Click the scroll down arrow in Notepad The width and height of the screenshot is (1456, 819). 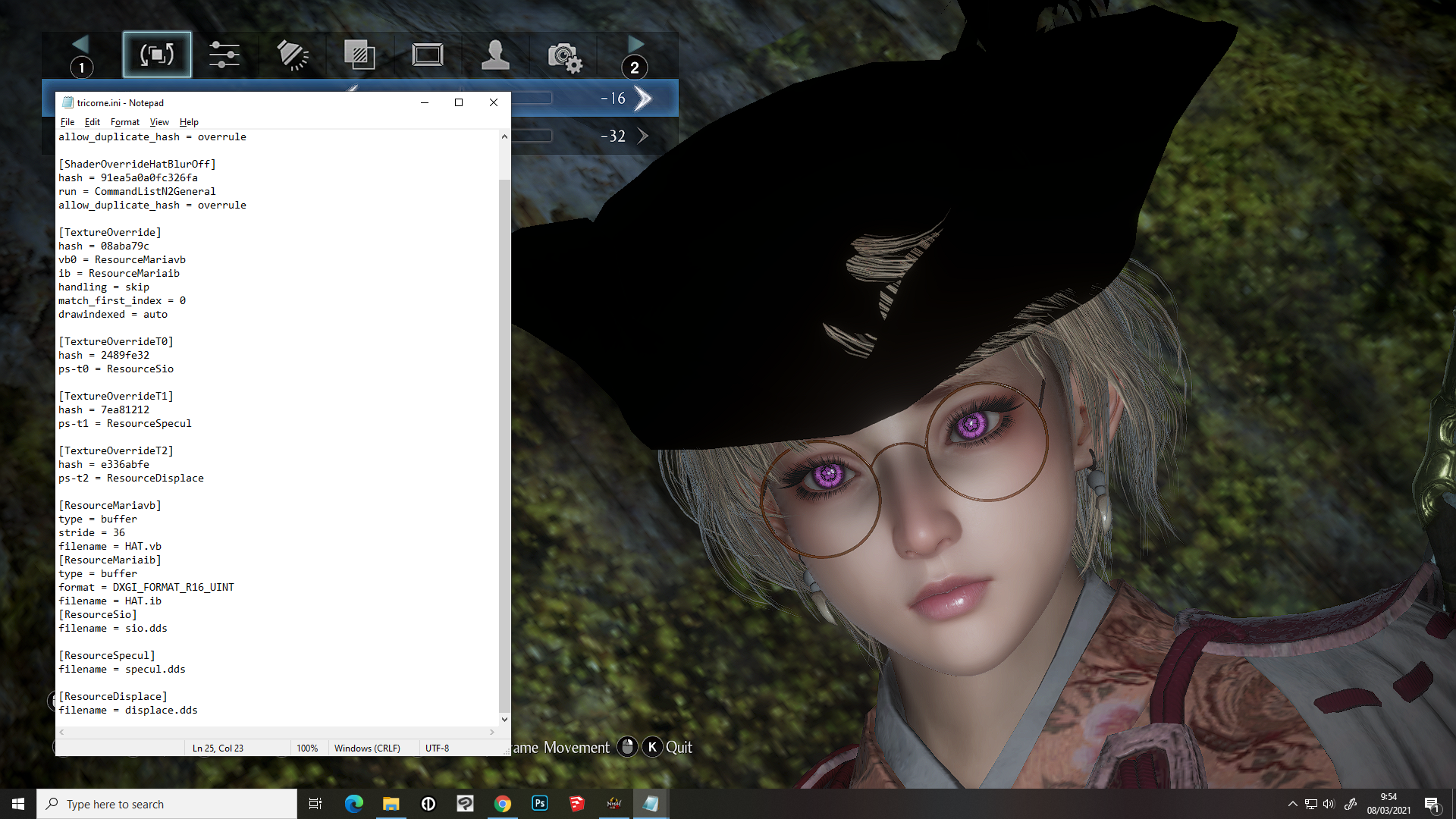pos(504,720)
